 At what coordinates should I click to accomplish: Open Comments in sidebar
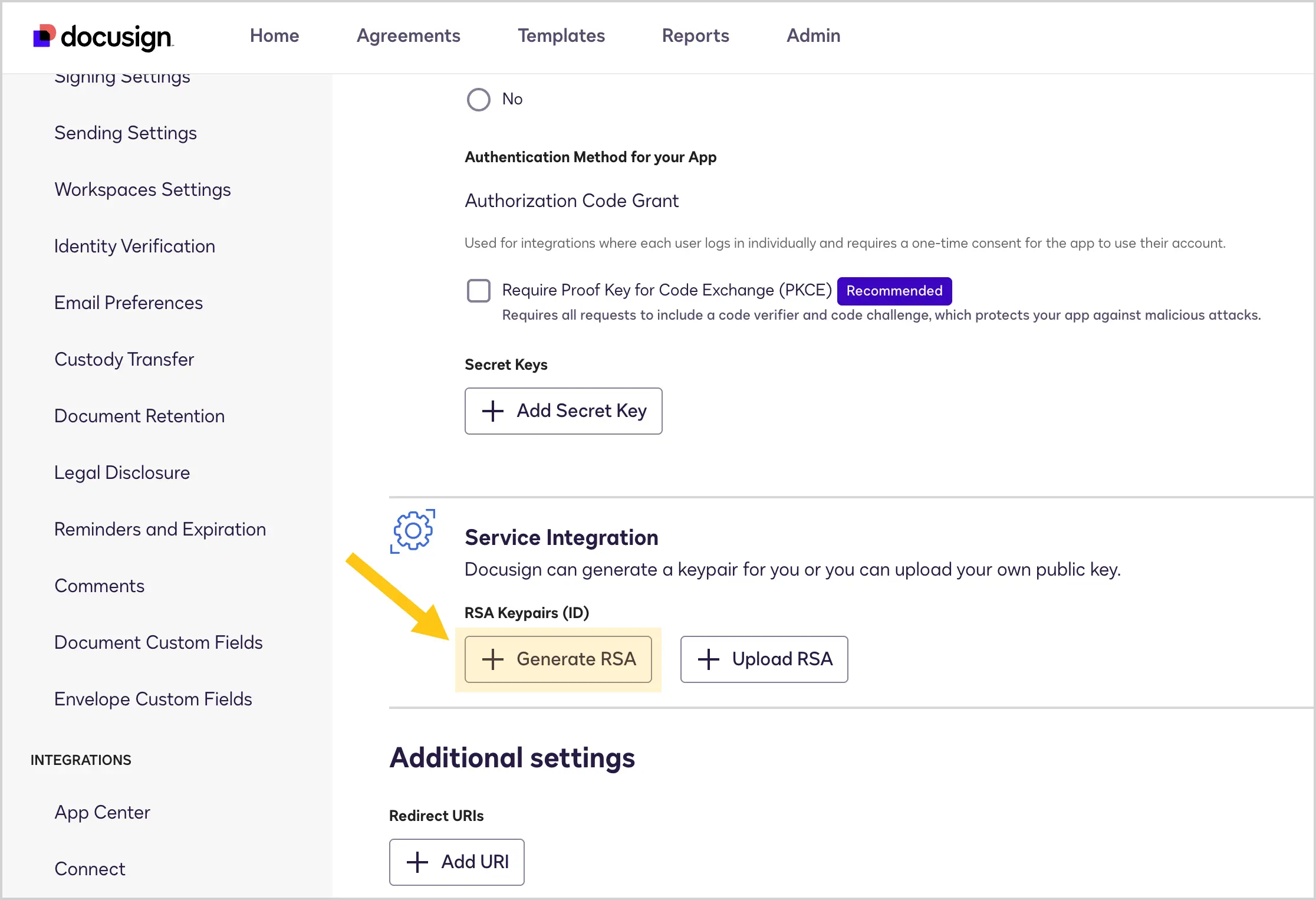(99, 586)
